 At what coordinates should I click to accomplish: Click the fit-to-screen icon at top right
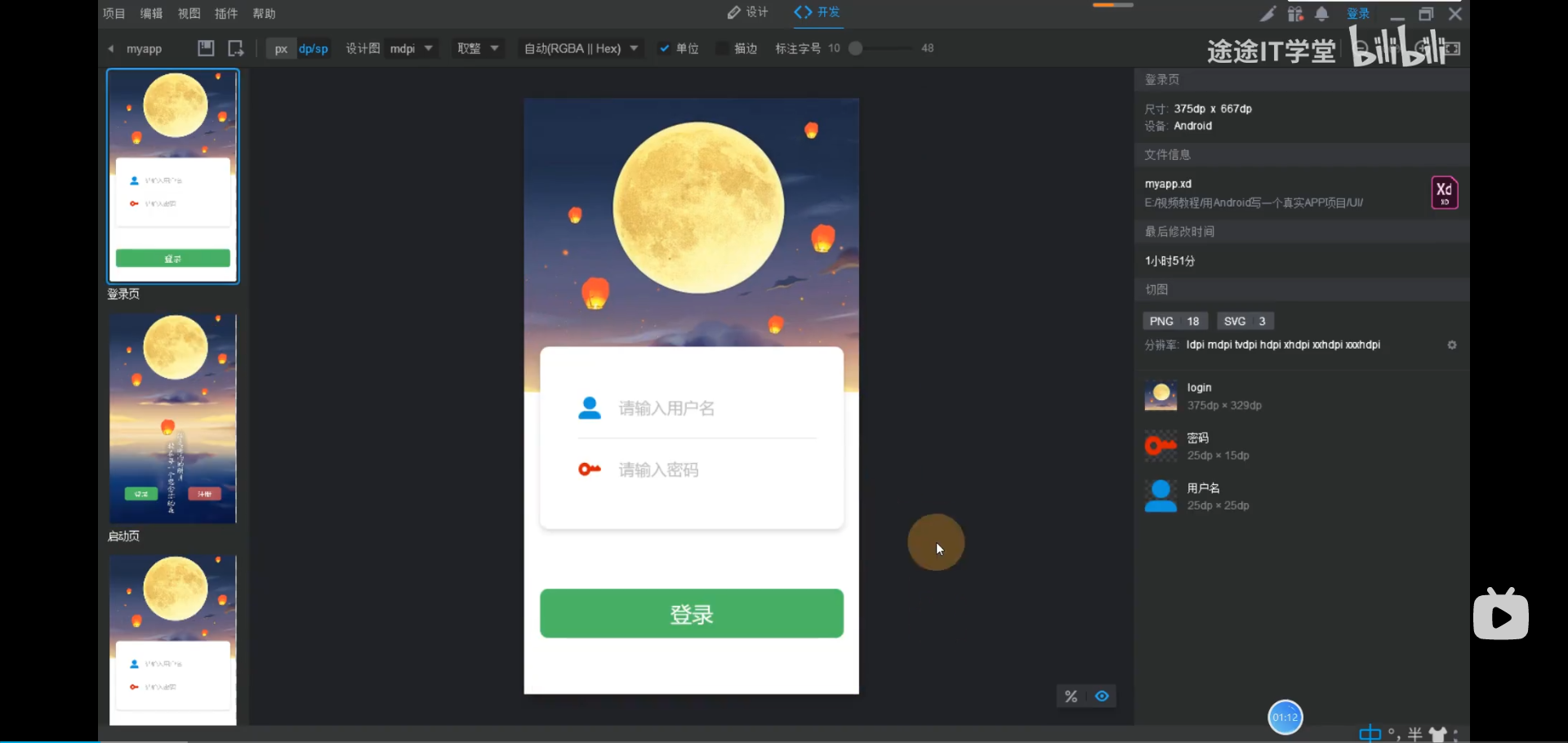tap(1452, 48)
